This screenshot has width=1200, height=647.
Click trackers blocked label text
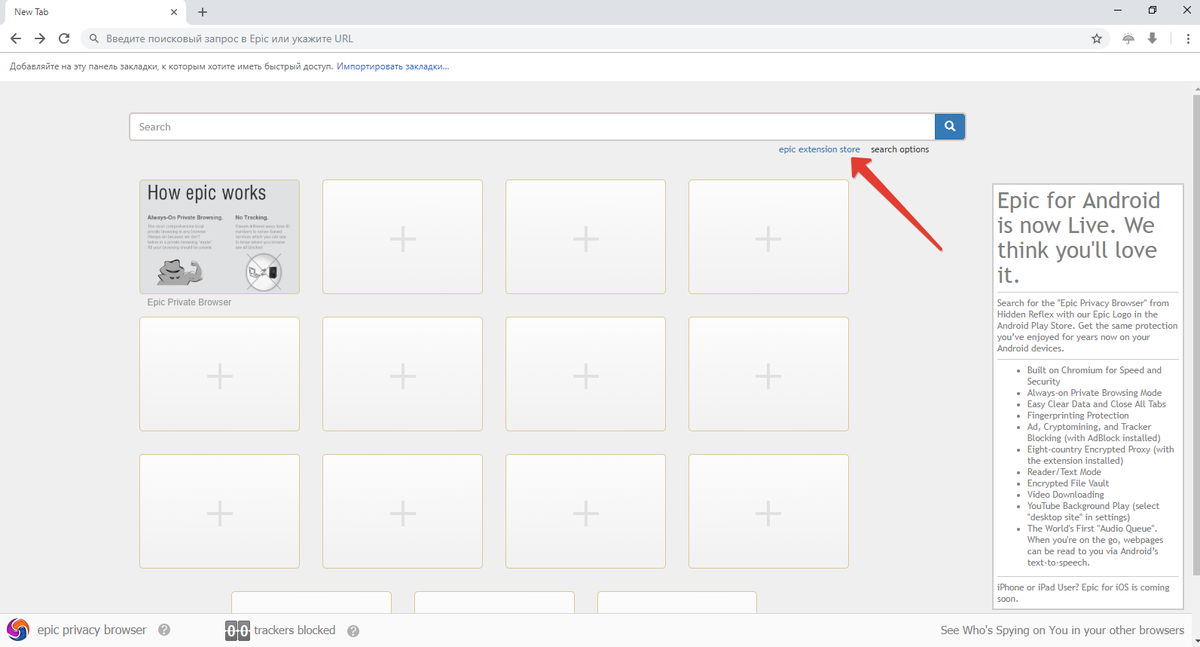pyautogui.click(x=295, y=631)
